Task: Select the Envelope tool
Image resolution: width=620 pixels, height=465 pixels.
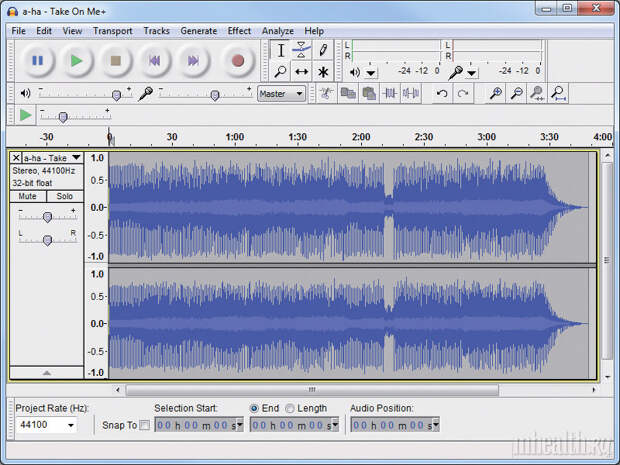Action: point(301,50)
